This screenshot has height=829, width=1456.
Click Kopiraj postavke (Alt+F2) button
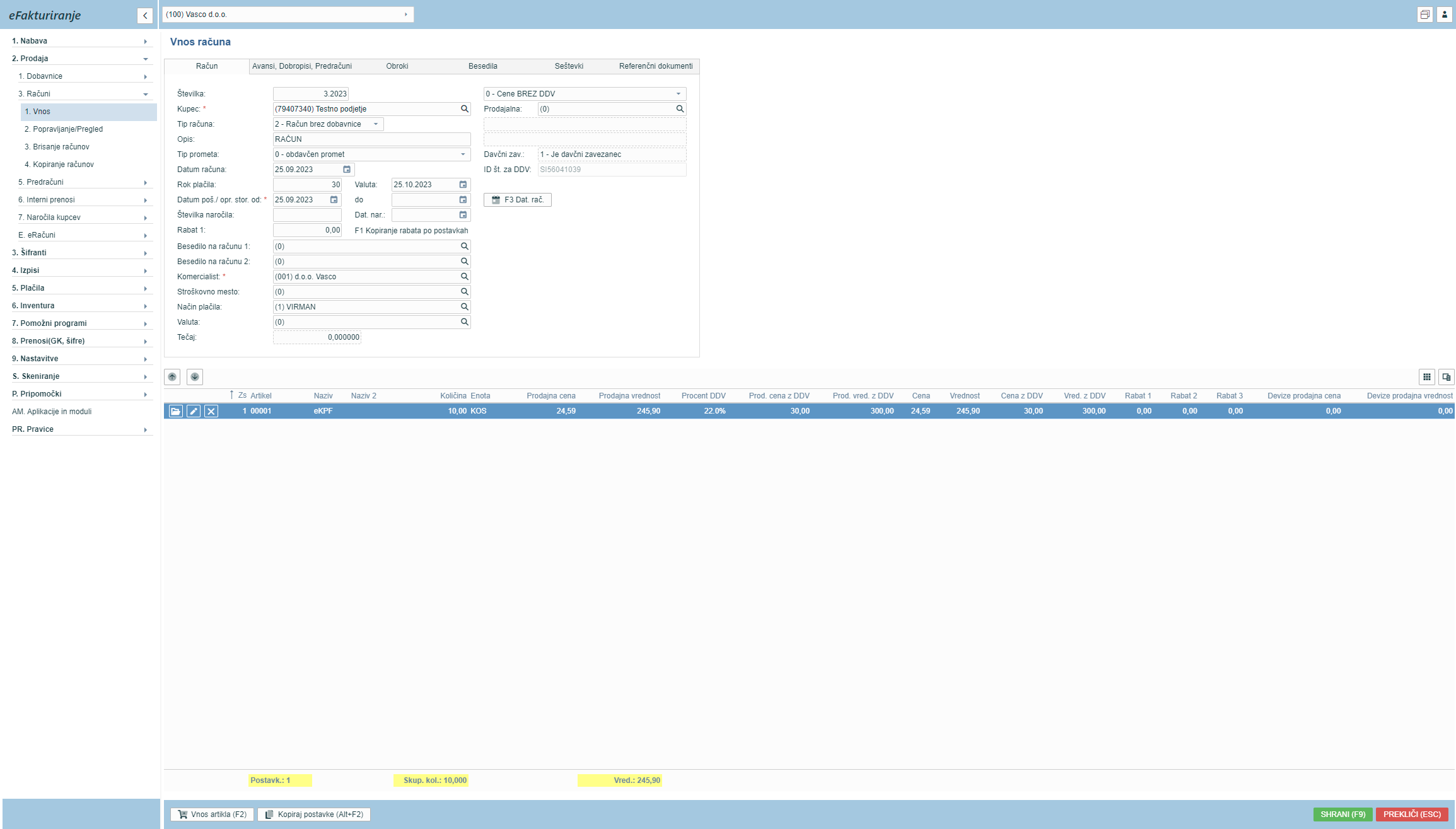314,815
